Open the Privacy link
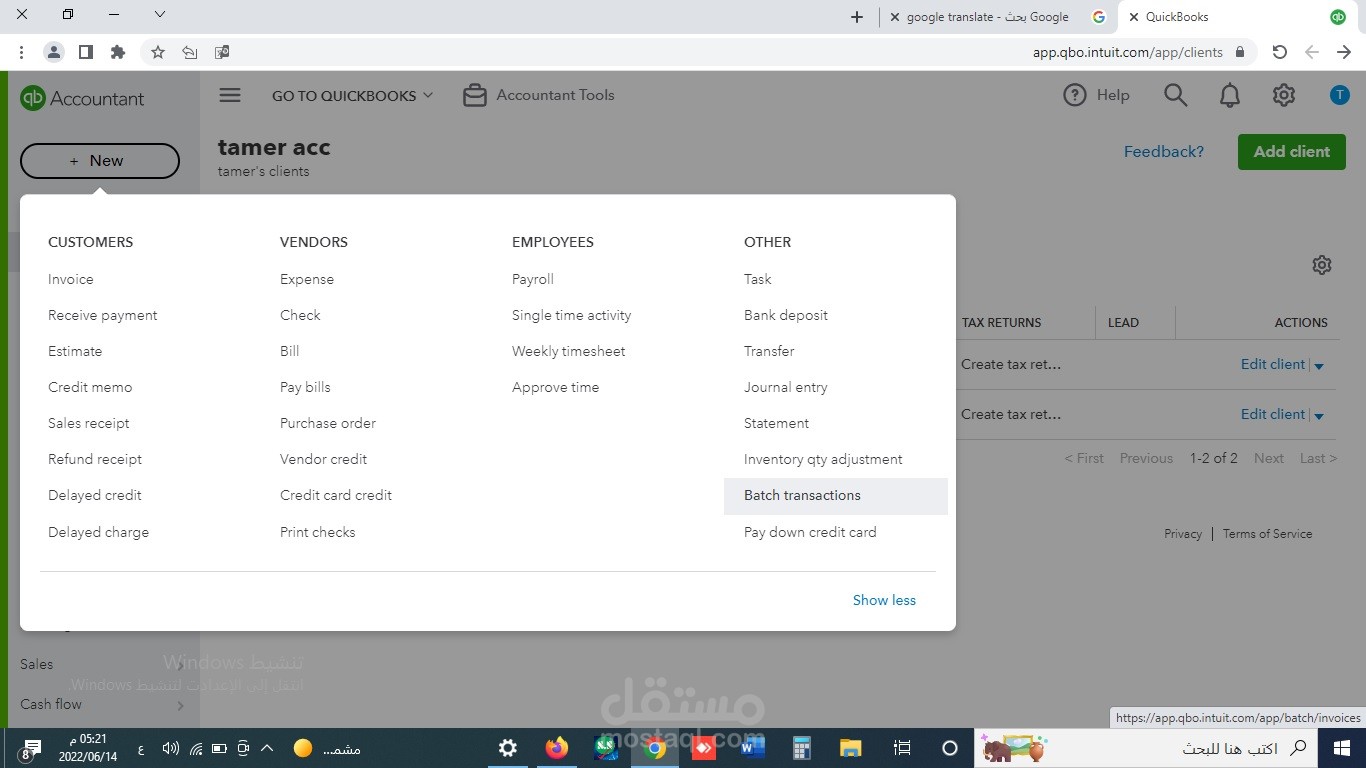 pos(1183,534)
